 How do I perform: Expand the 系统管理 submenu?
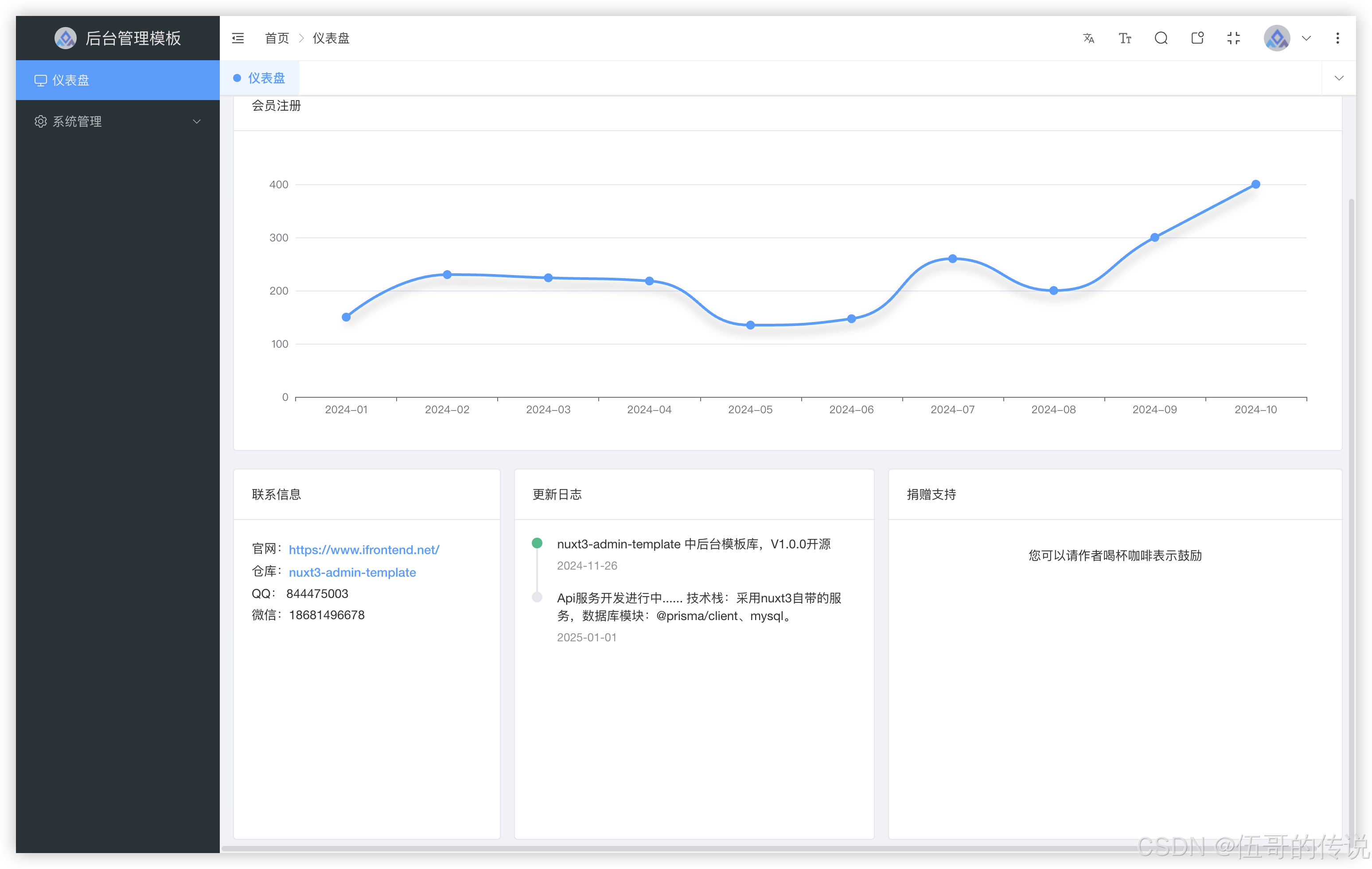197,121
